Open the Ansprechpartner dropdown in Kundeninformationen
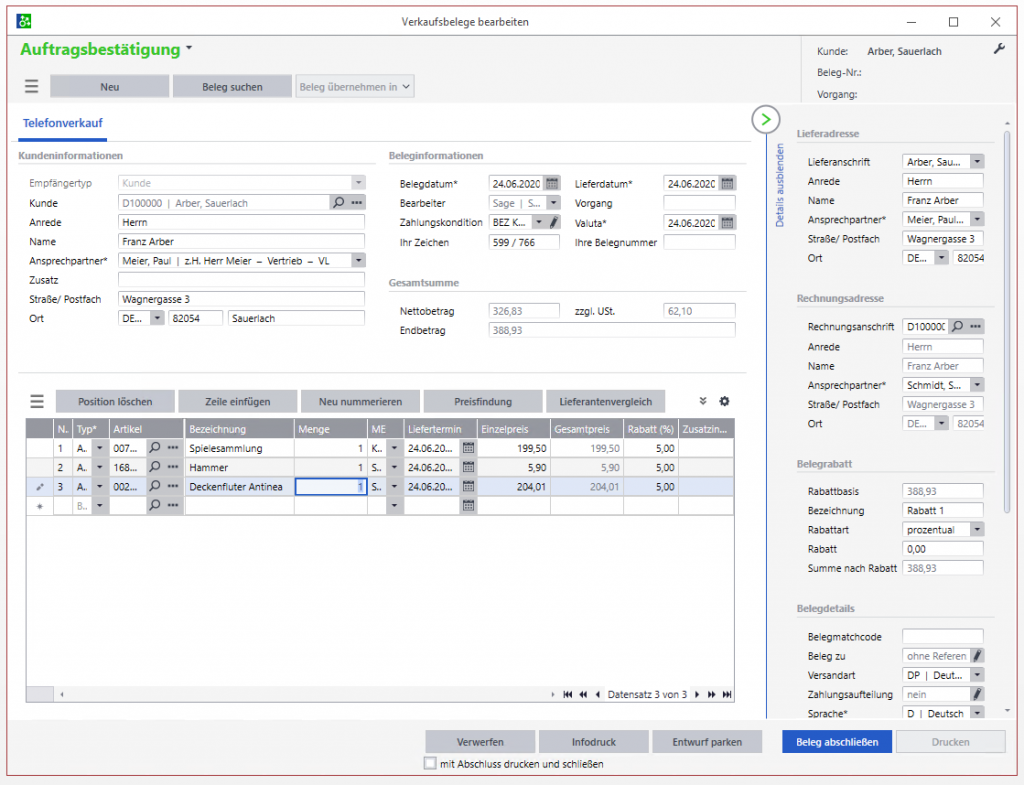 tap(357, 260)
